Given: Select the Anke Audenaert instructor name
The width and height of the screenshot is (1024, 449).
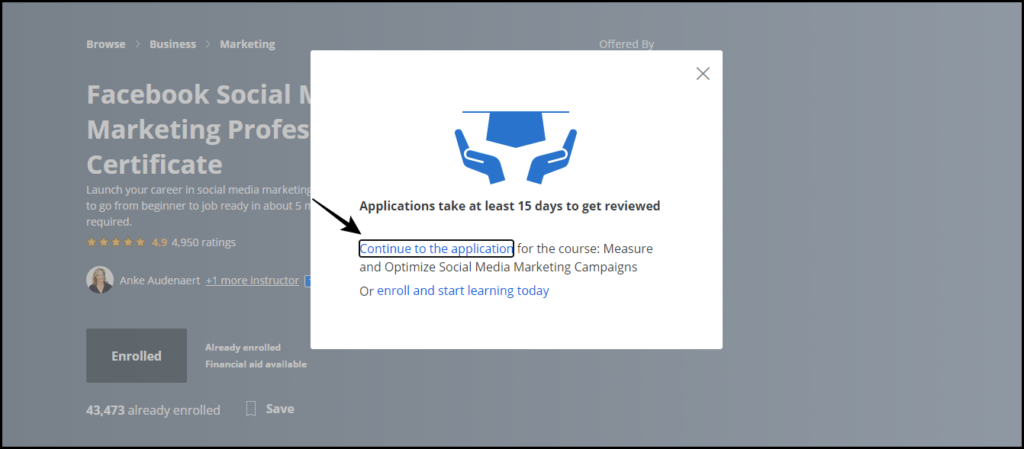Looking at the screenshot, I should coord(160,281).
